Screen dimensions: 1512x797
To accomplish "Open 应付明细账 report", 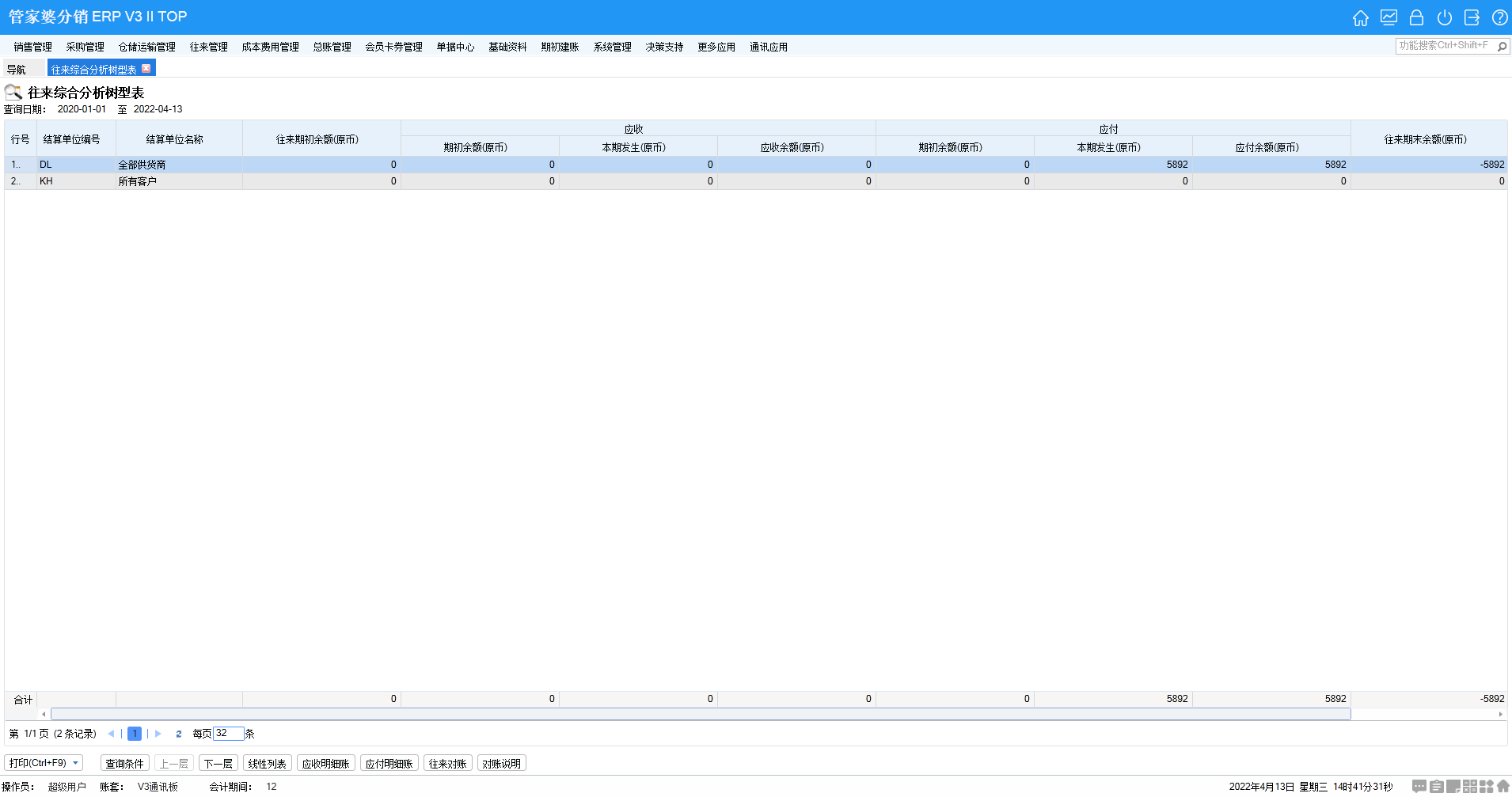I will click(389, 763).
